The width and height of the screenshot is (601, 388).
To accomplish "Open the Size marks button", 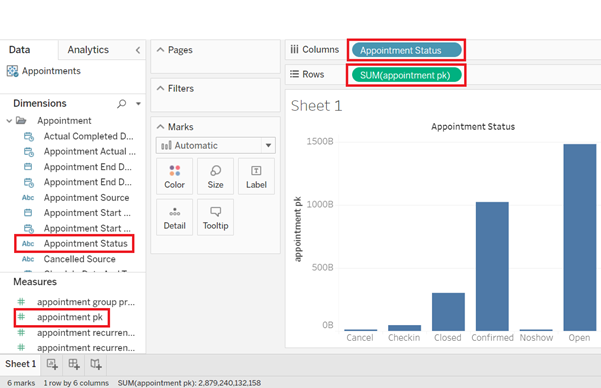I will coord(215,176).
